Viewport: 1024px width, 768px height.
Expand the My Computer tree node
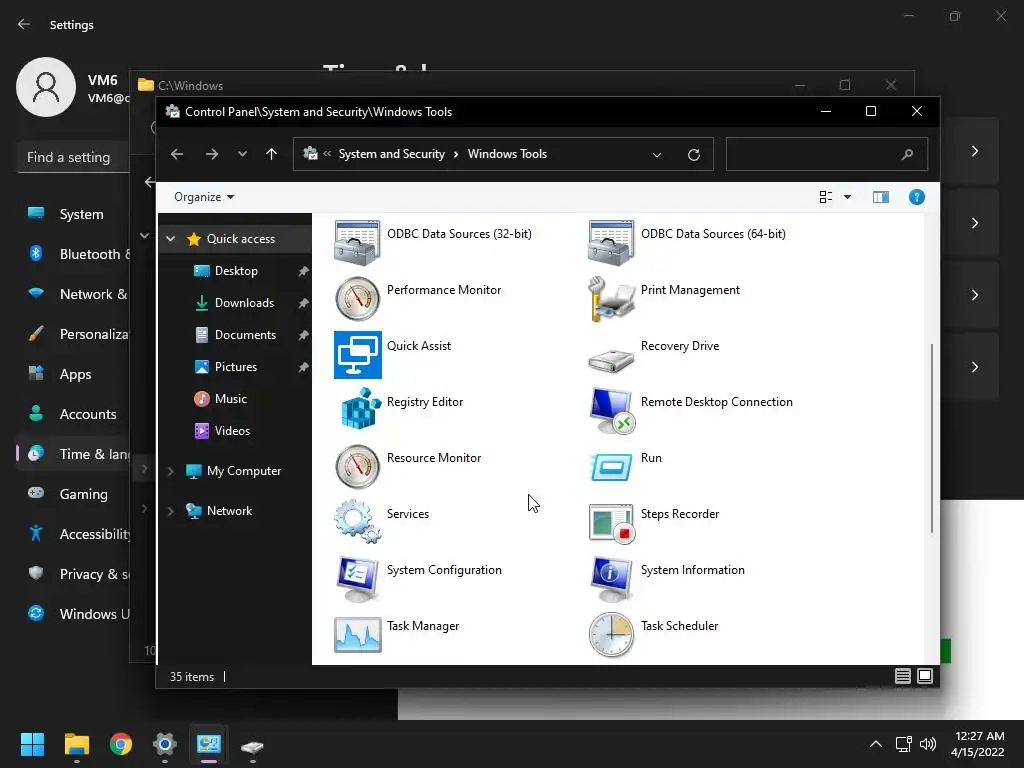pyautogui.click(x=170, y=471)
